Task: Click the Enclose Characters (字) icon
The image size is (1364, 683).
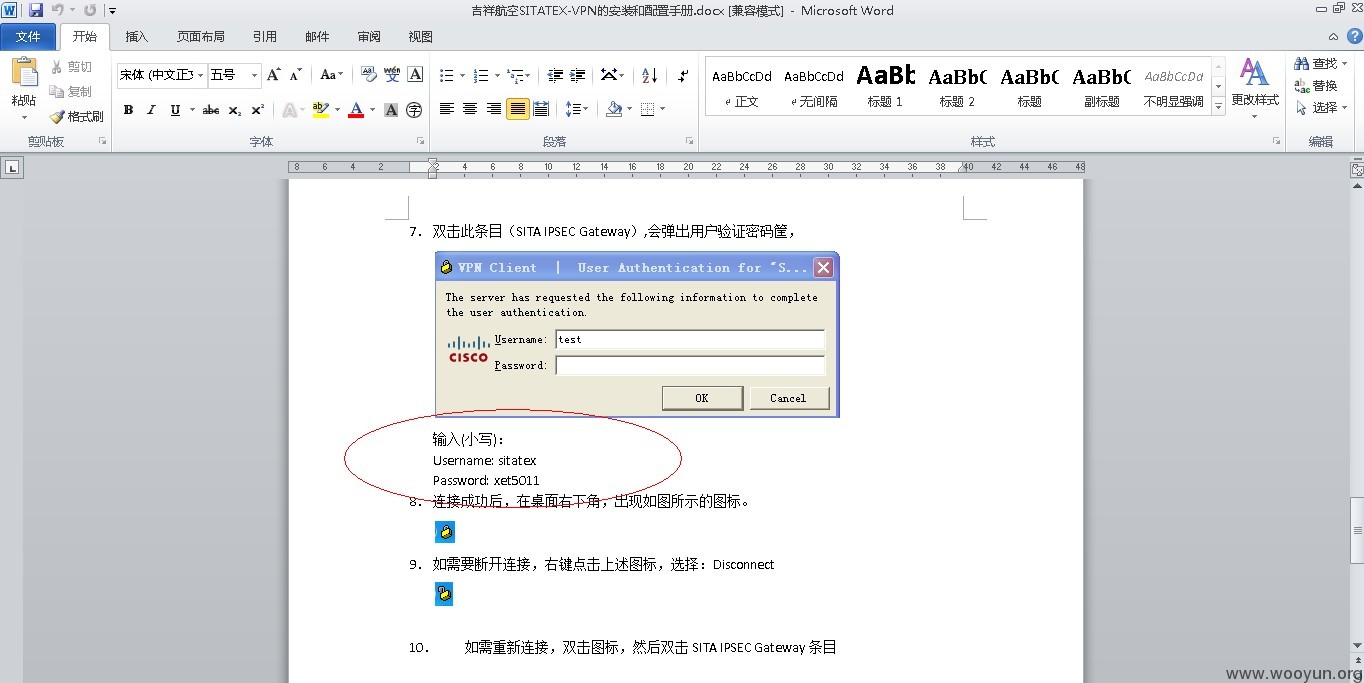Action: tap(414, 110)
